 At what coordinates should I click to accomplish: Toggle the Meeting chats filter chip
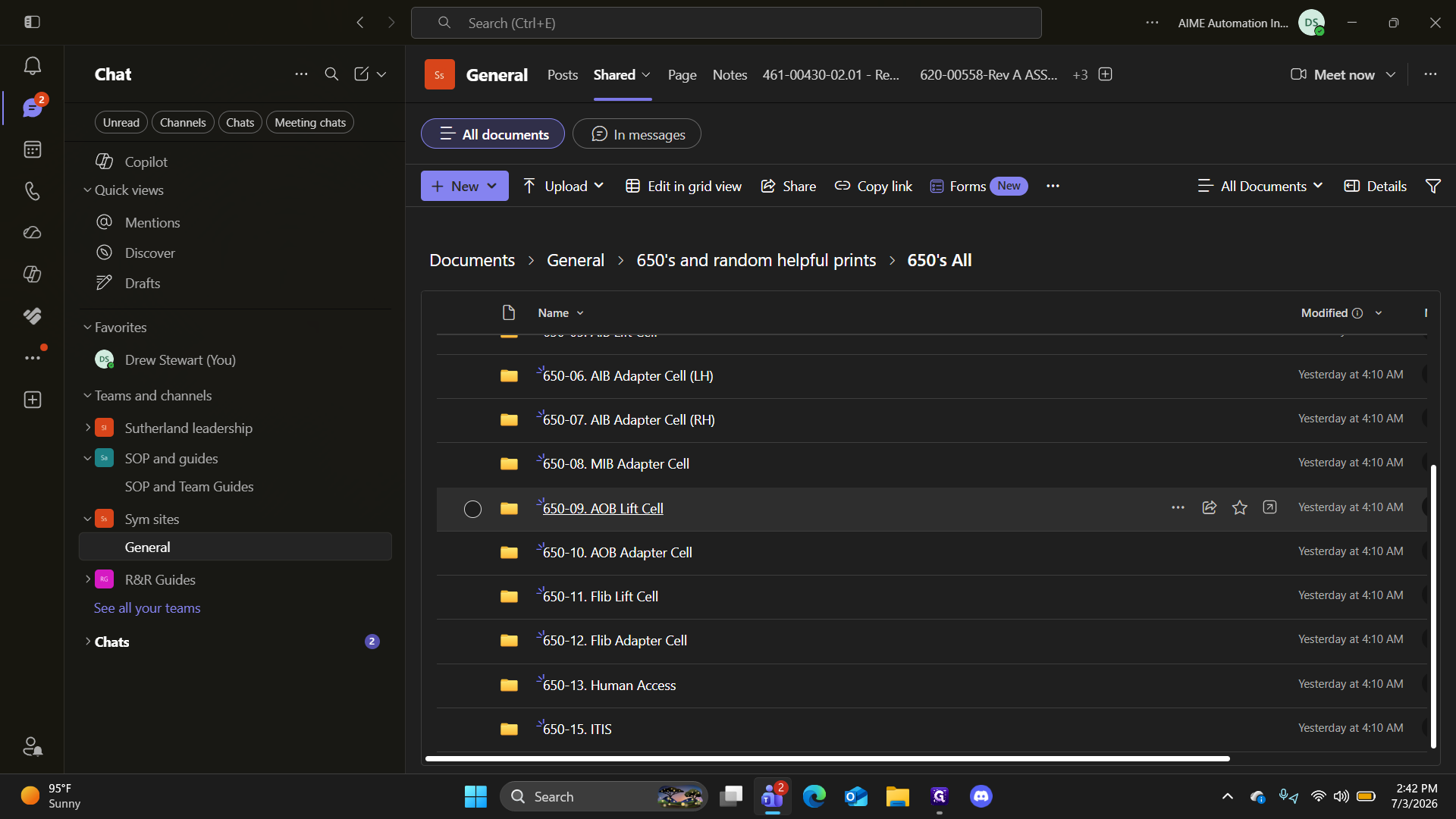310,122
